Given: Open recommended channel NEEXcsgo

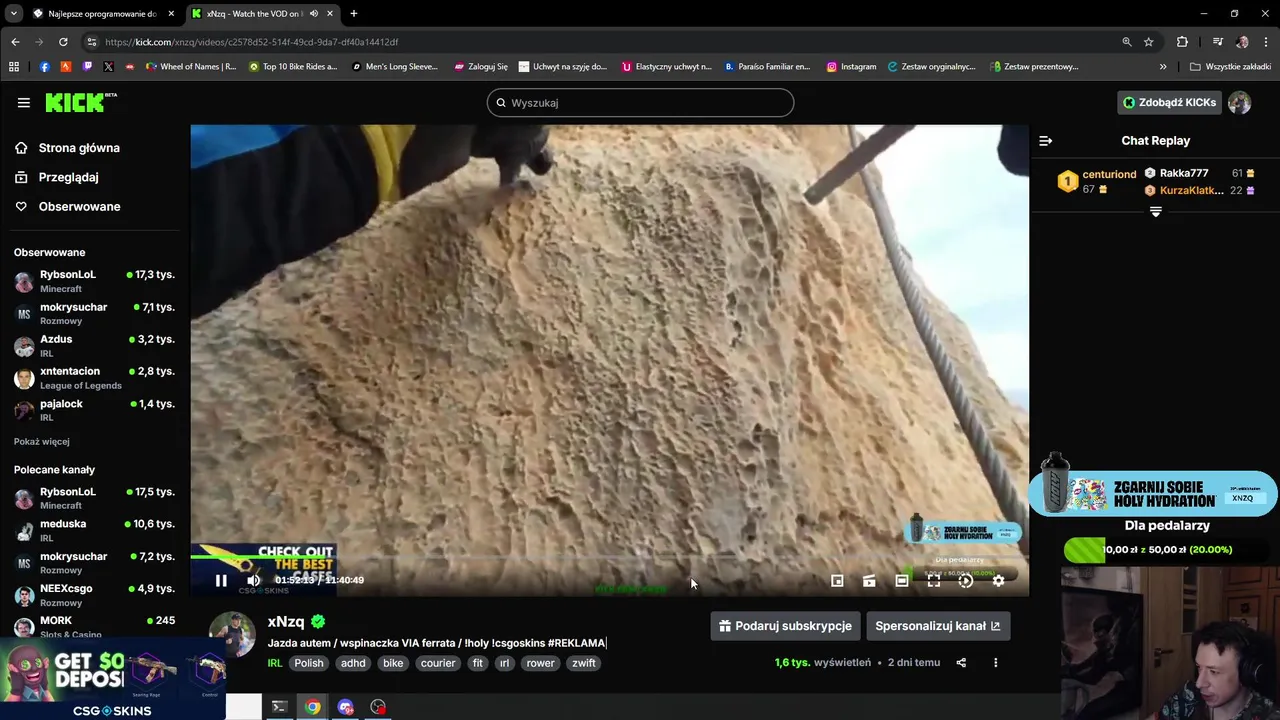Looking at the screenshot, I should (95, 595).
